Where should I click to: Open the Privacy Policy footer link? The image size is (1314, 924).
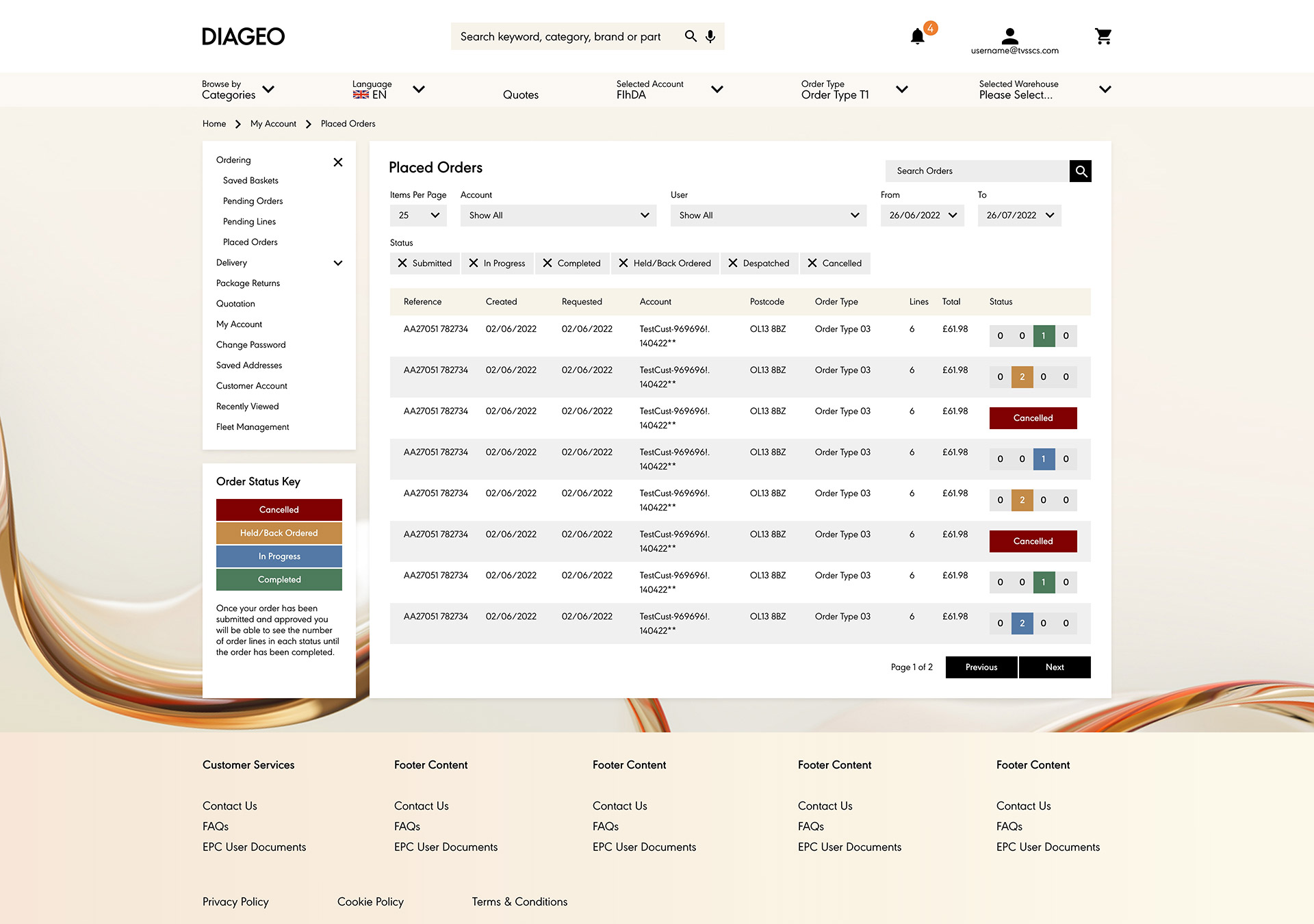pyautogui.click(x=235, y=902)
